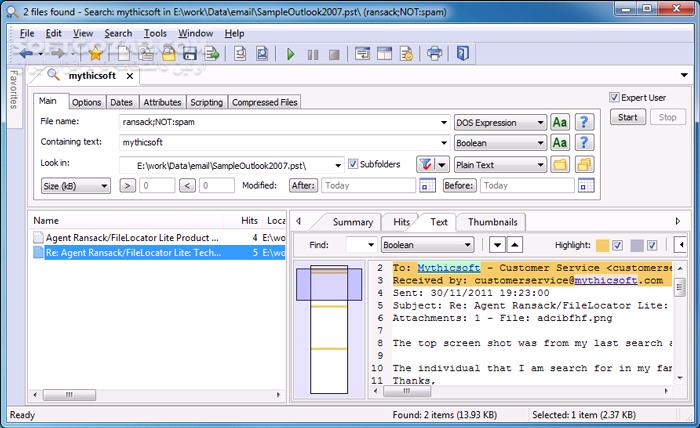Image resolution: width=700 pixels, height=428 pixels.
Task: Open calendar picker for After date
Action: pyautogui.click(x=427, y=185)
